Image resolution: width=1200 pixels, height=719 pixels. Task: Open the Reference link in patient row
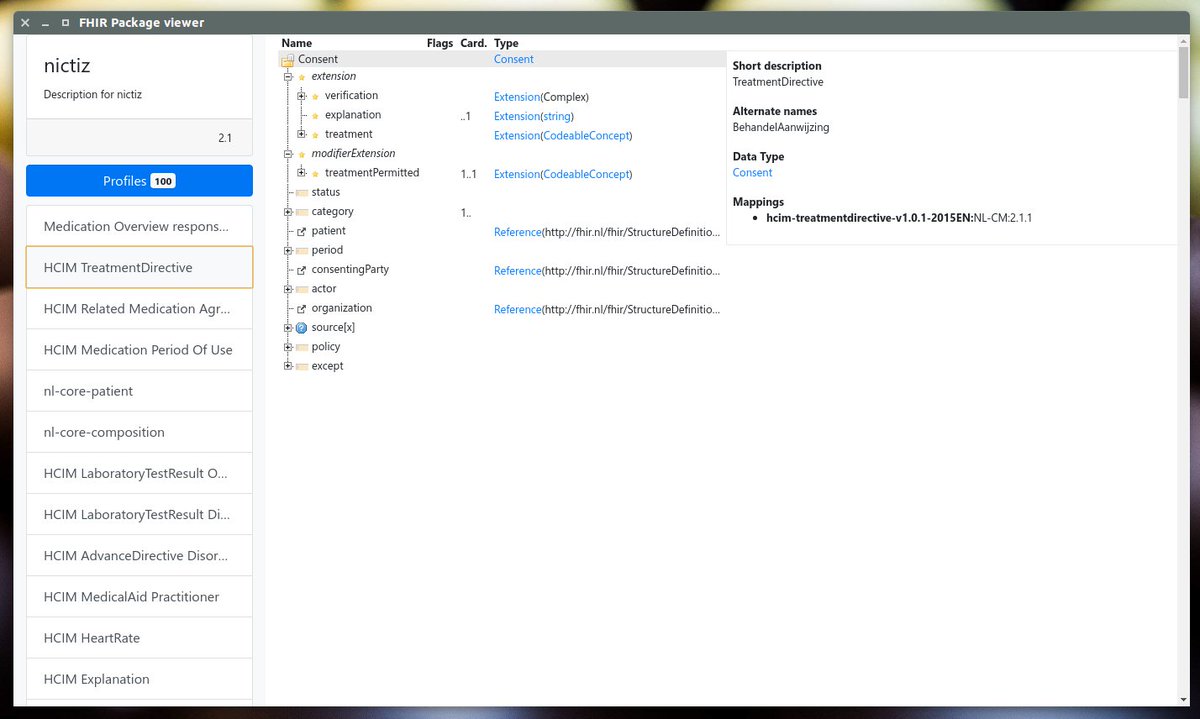pyautogui.click(x=517, y=232)
